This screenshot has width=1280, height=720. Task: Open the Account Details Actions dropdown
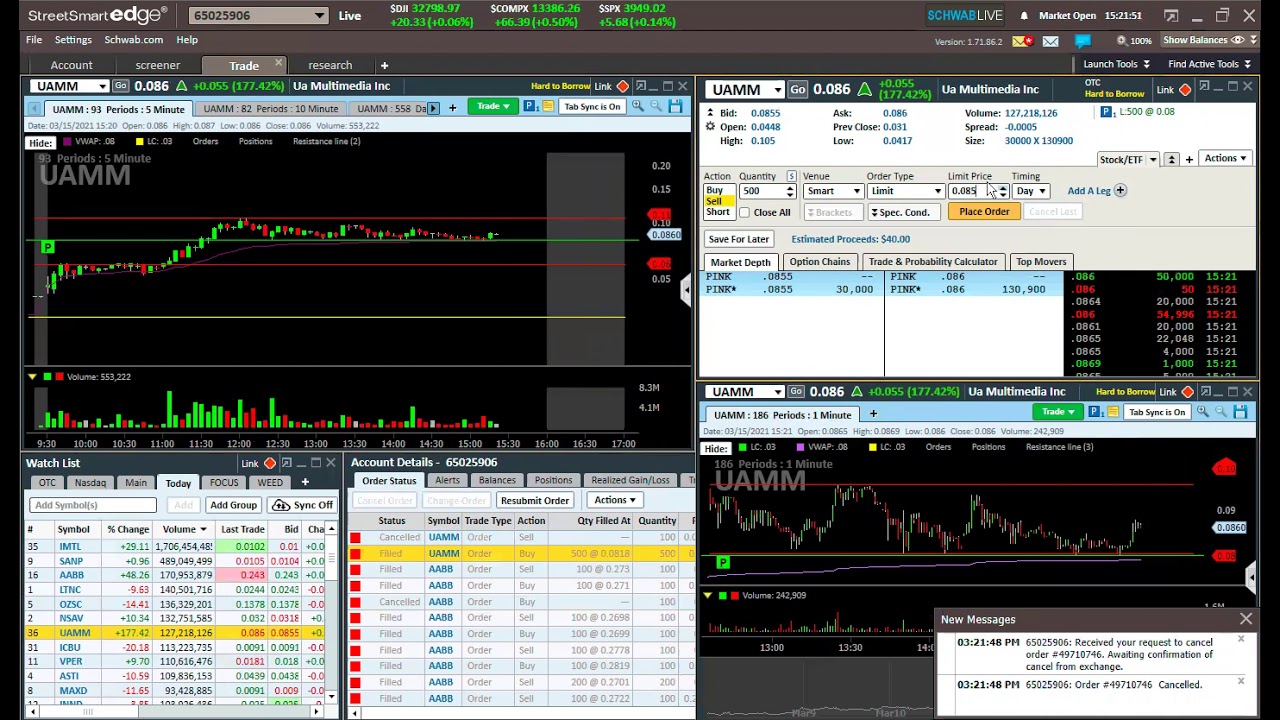(614, 500)
